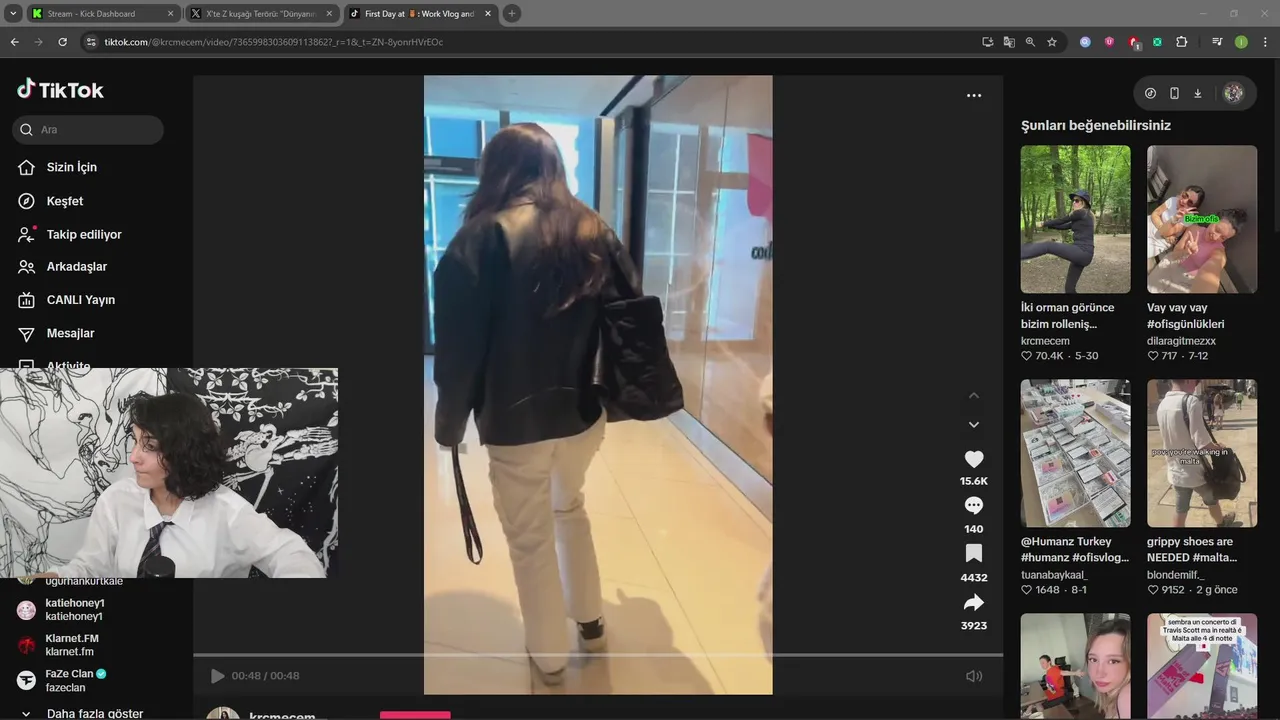Open CANLI Yayın section
The height and width of the screenshot is (720, 1280).
click(81, 300)
